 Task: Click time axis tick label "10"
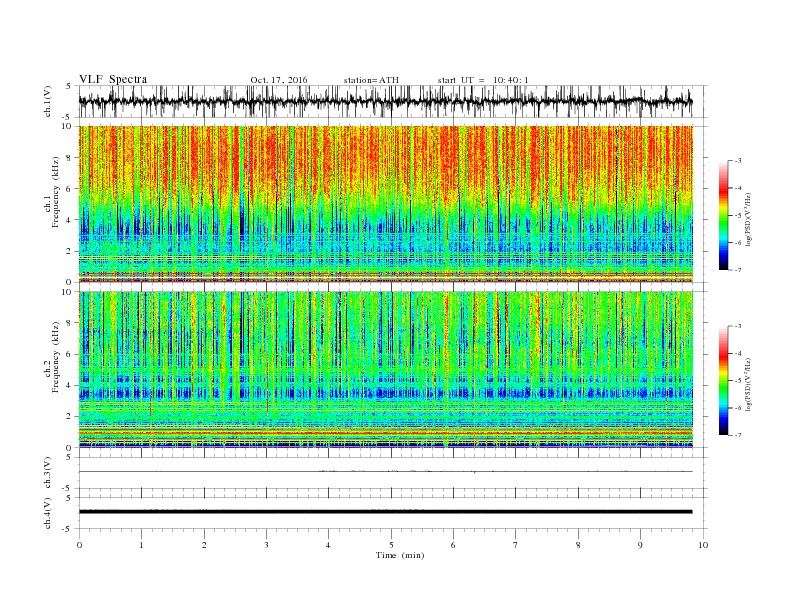pos(703,545)
